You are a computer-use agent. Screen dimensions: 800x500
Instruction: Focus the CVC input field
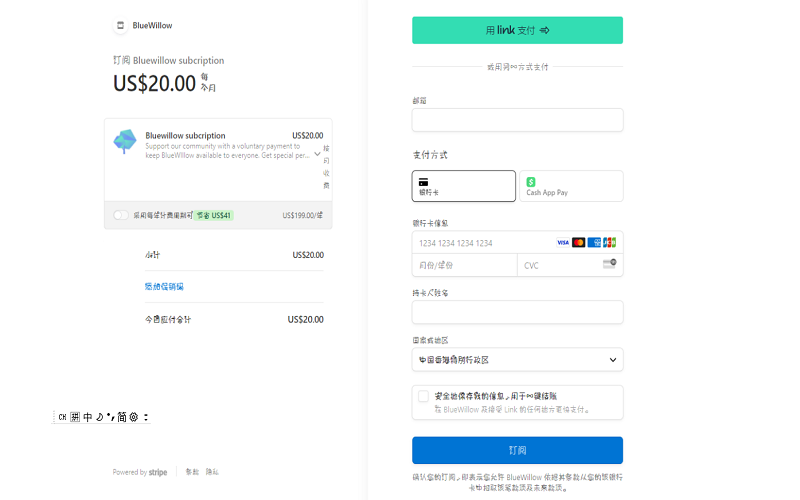(x=570, y=265)
